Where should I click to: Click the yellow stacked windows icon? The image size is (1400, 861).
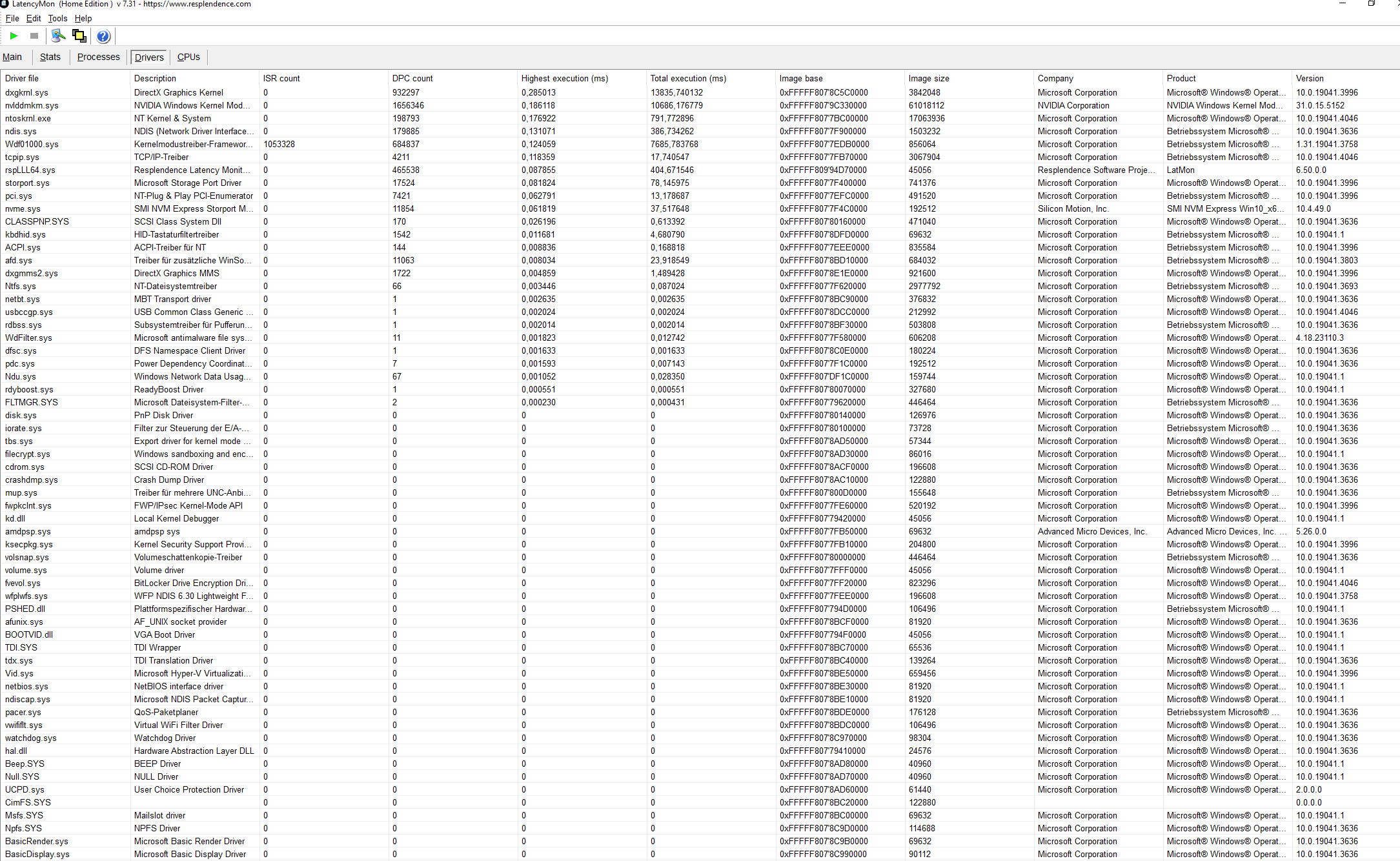pos(79,36)
